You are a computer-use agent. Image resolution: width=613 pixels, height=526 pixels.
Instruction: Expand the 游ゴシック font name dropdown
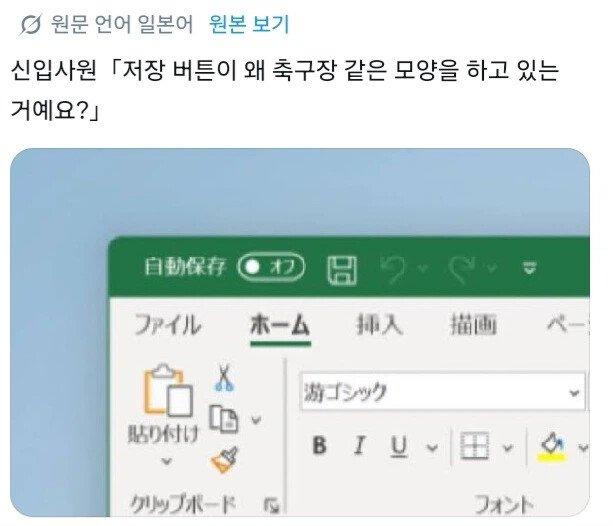pos(574,393)
